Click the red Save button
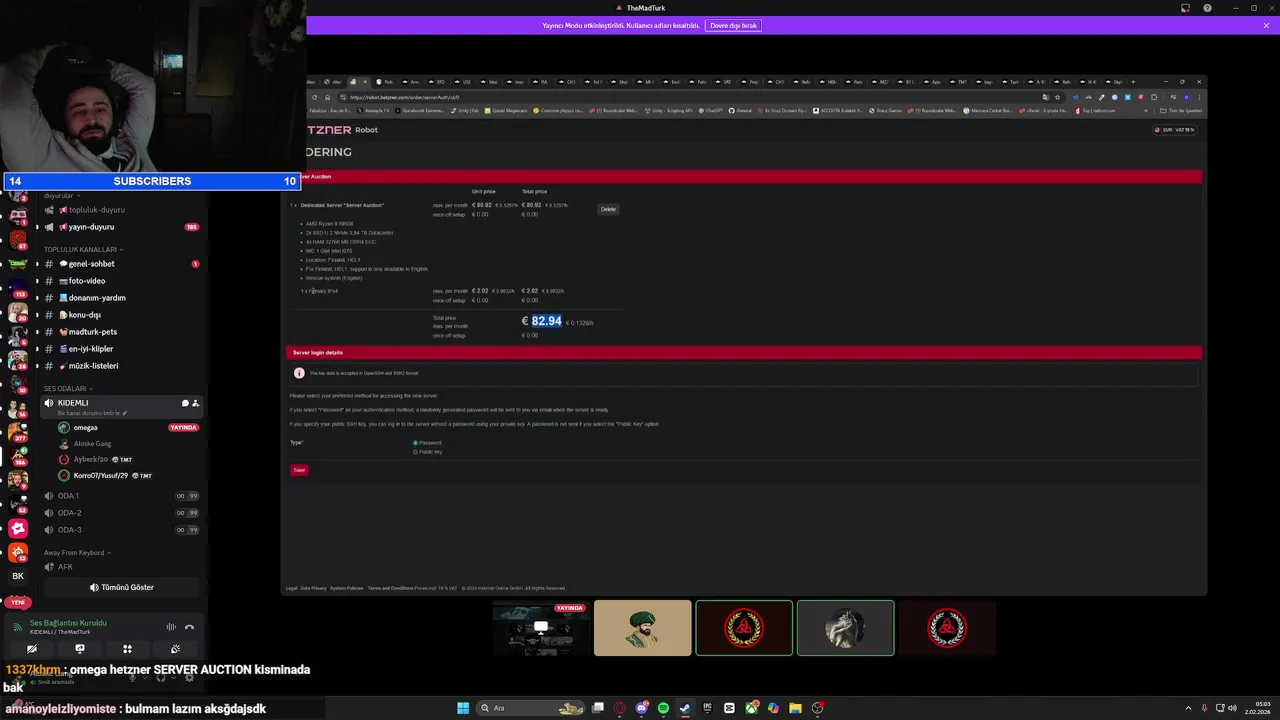 point(299,470)
